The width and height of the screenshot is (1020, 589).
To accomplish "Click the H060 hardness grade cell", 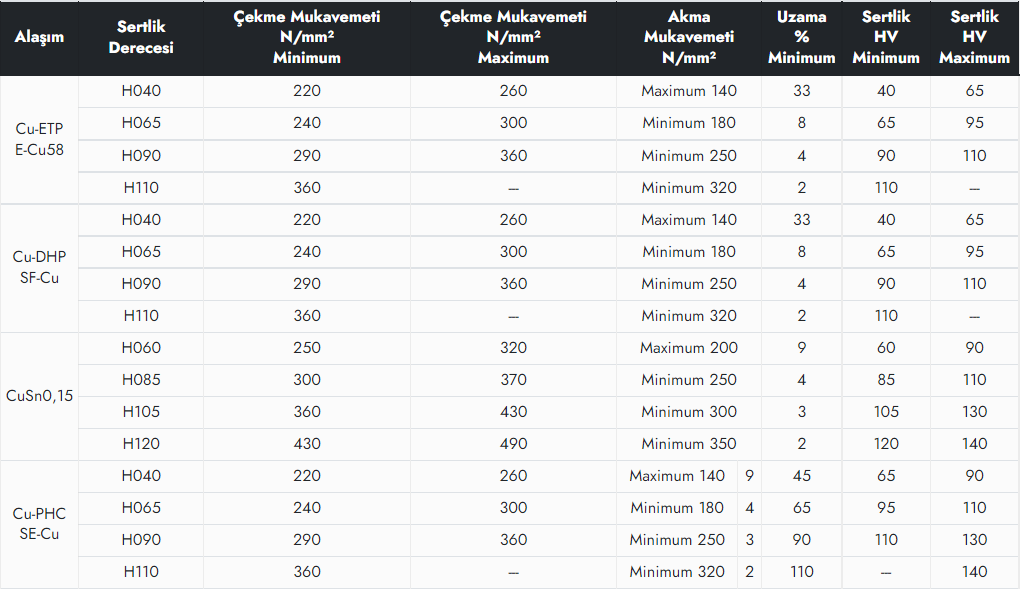I will coord(141,348).
